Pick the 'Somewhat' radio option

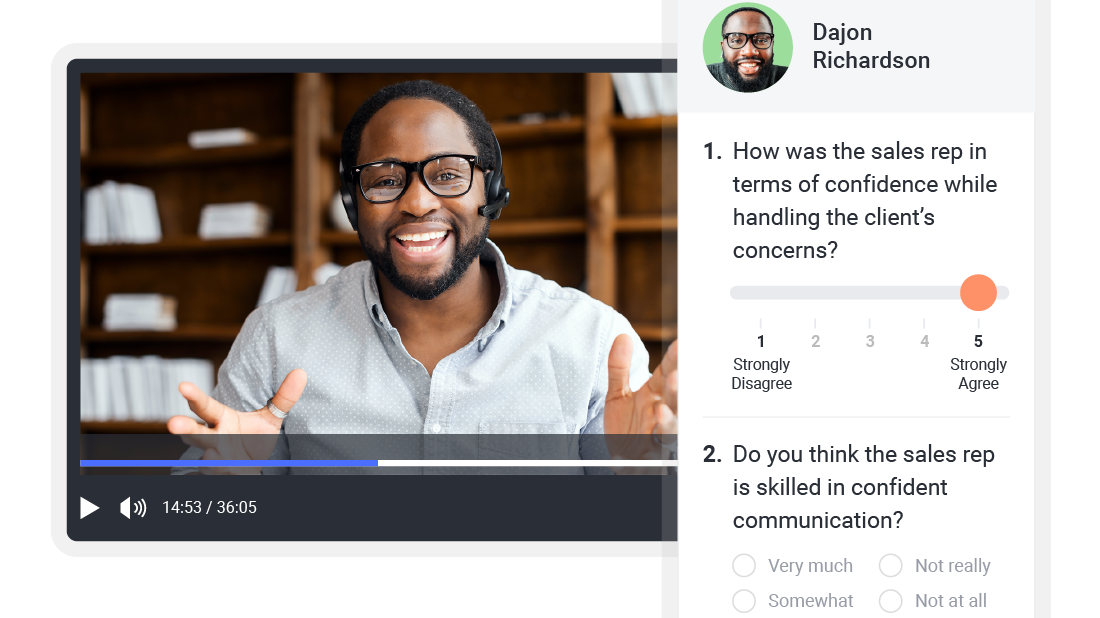point(744,601)
